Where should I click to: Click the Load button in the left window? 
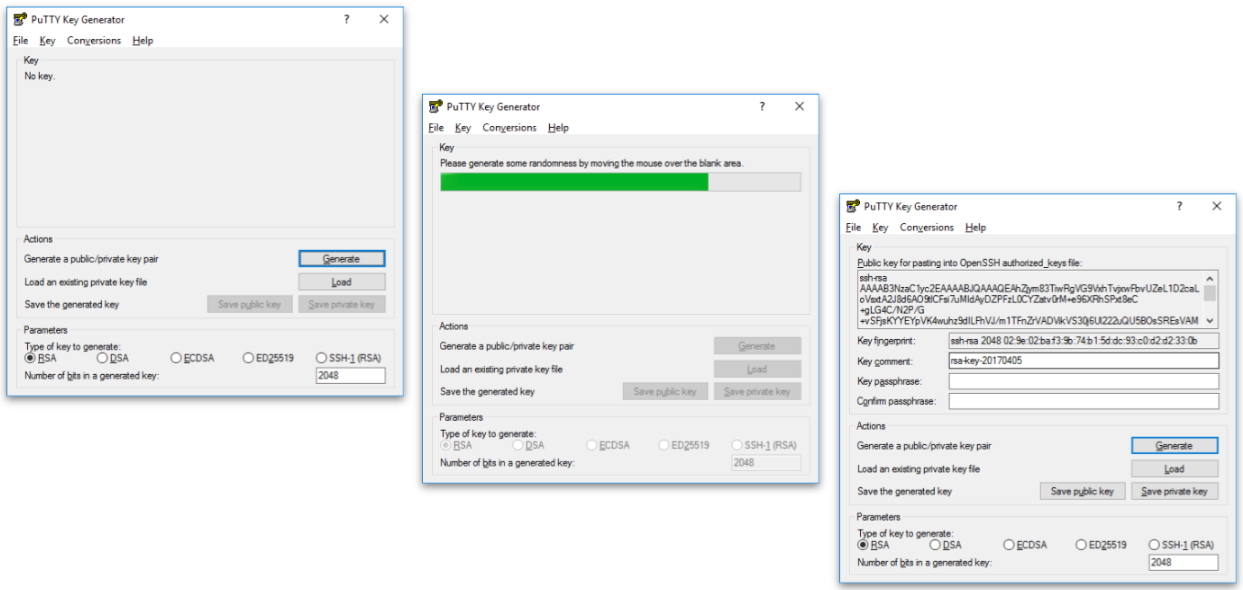tap(342, 281)
